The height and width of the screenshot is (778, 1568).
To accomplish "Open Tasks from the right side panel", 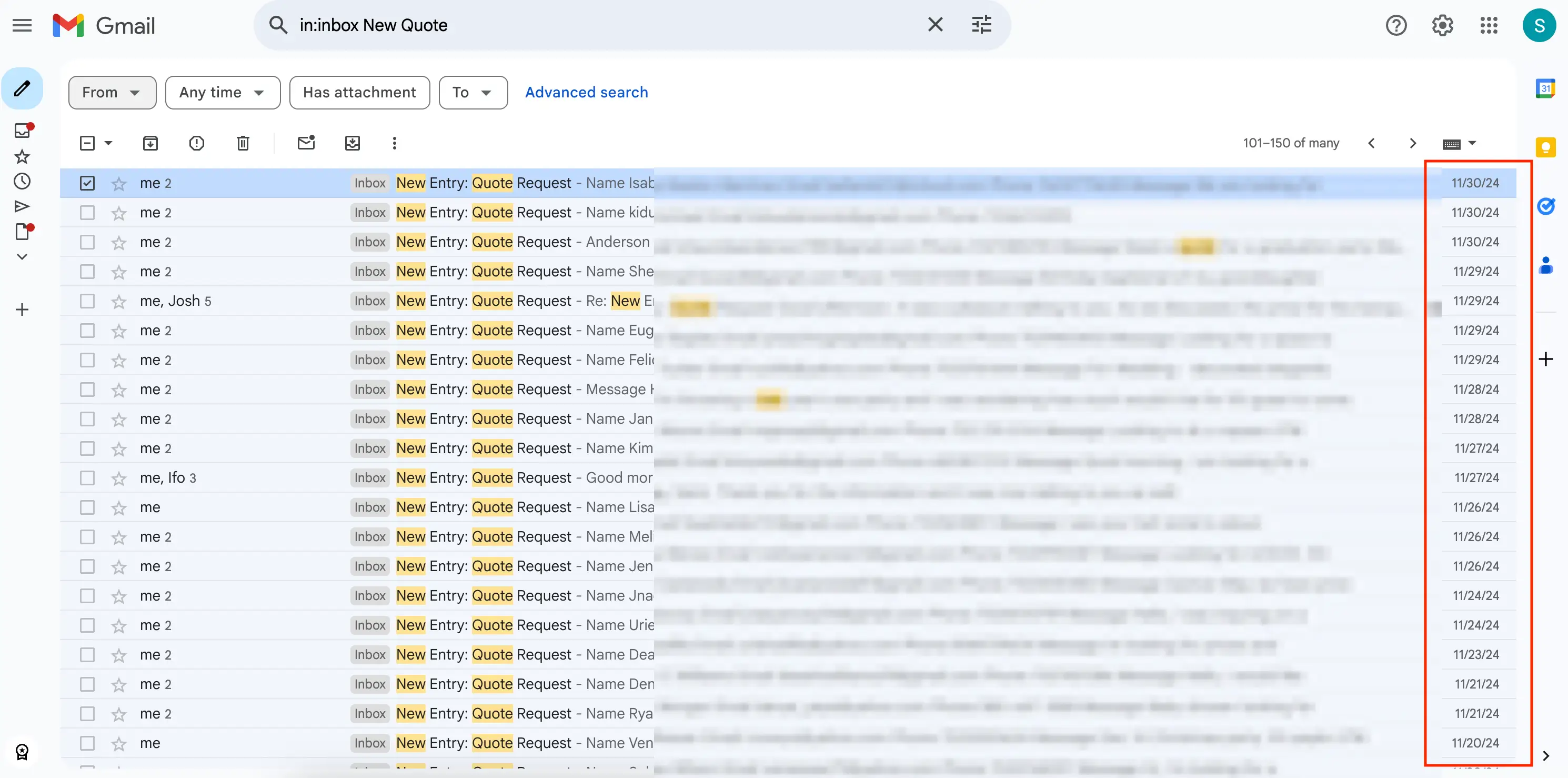I will point(1545,206).
